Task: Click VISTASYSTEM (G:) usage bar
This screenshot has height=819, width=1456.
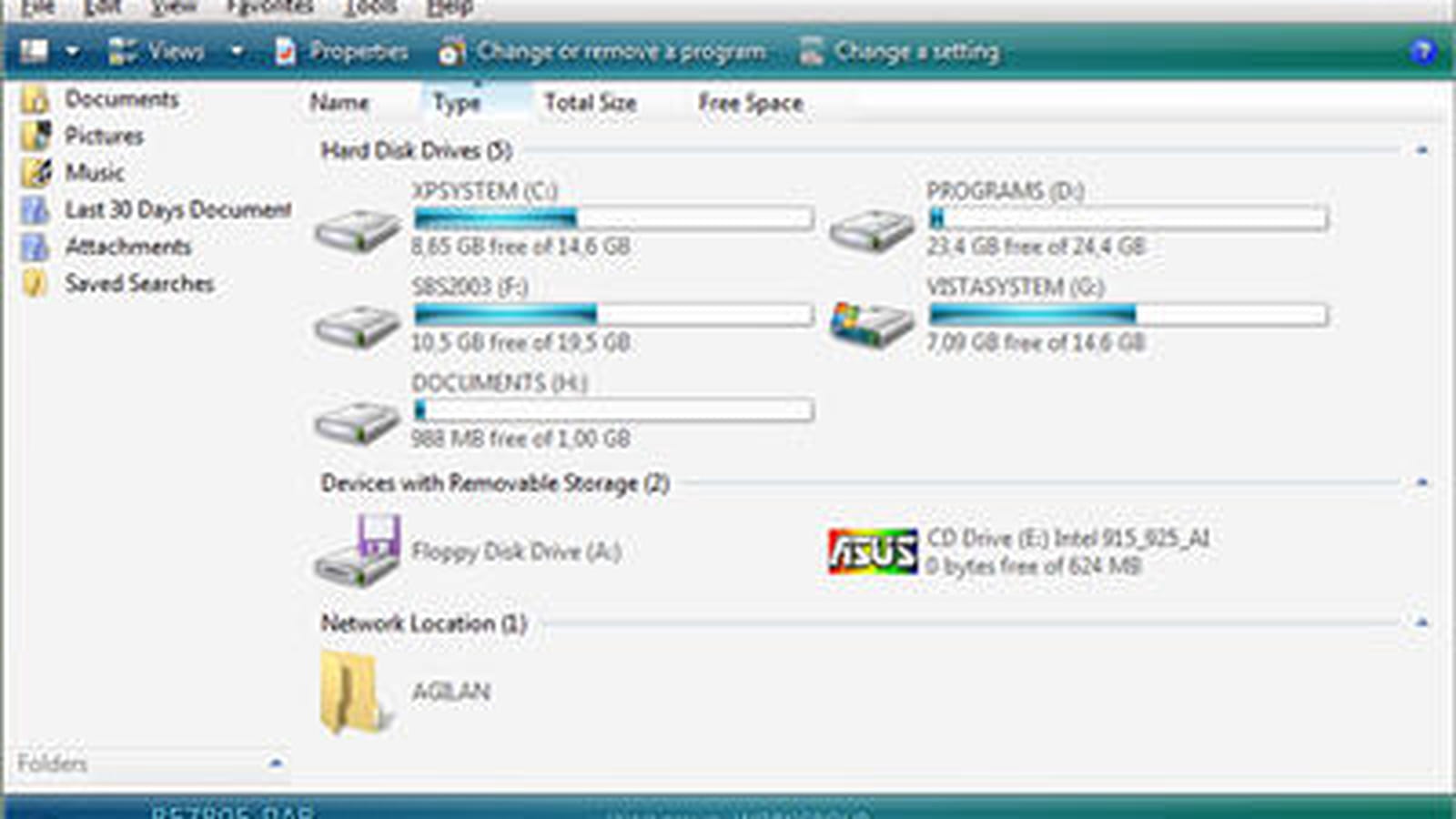Action: (x=1127, y=314)
